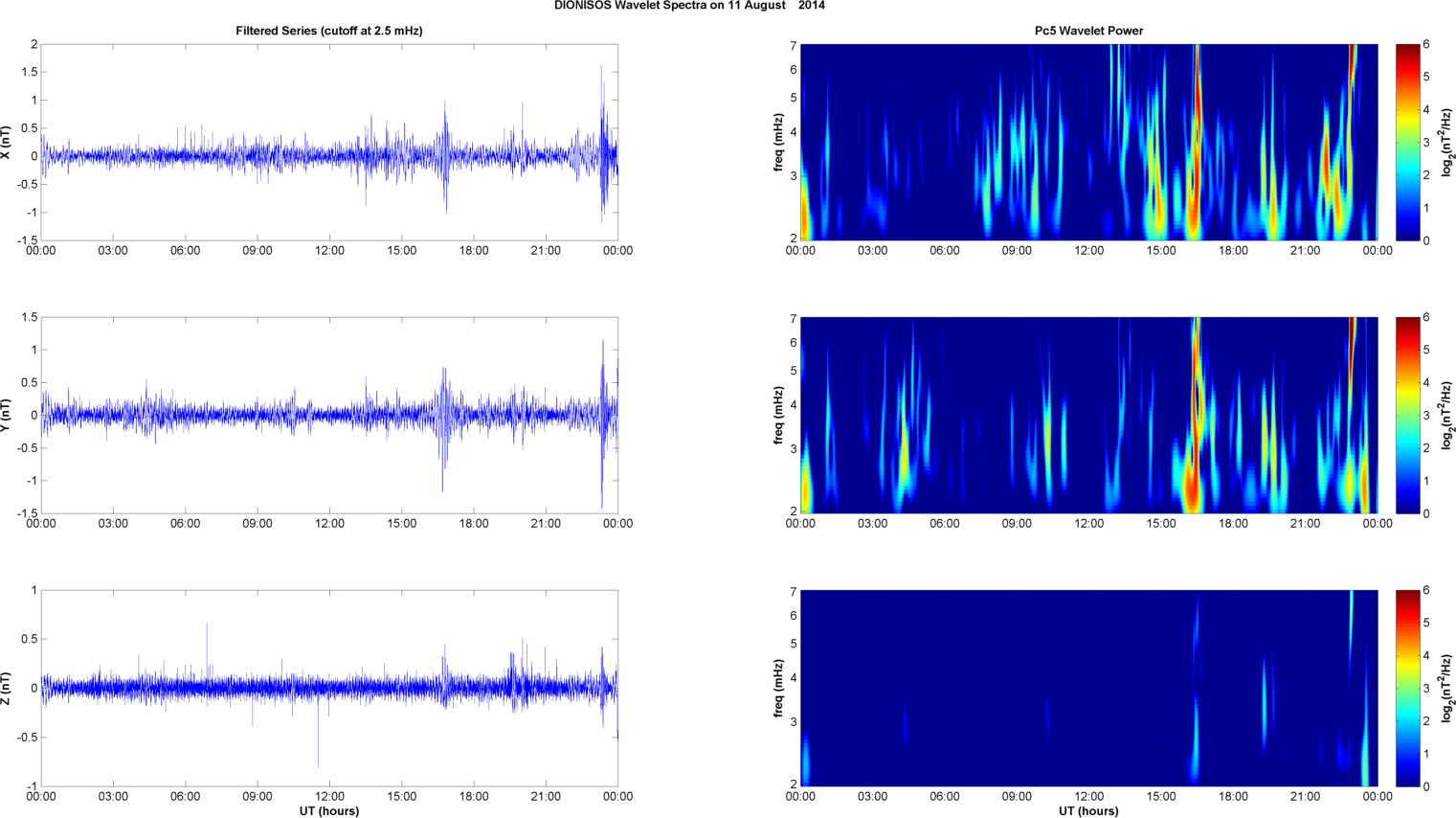Click the '03:00' tick label under the bottom spectrogram
Viewport: 1456px width, 818px height.
click(872, 797)
